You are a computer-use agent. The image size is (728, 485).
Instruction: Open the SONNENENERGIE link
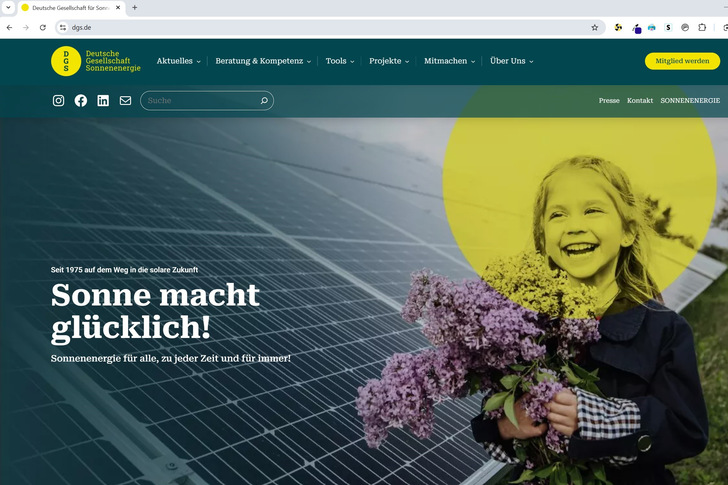690,101
